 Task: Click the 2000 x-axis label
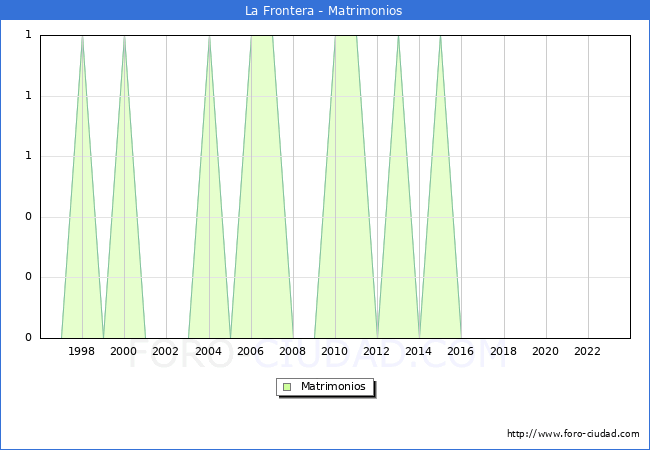click(x=124, y=351)
